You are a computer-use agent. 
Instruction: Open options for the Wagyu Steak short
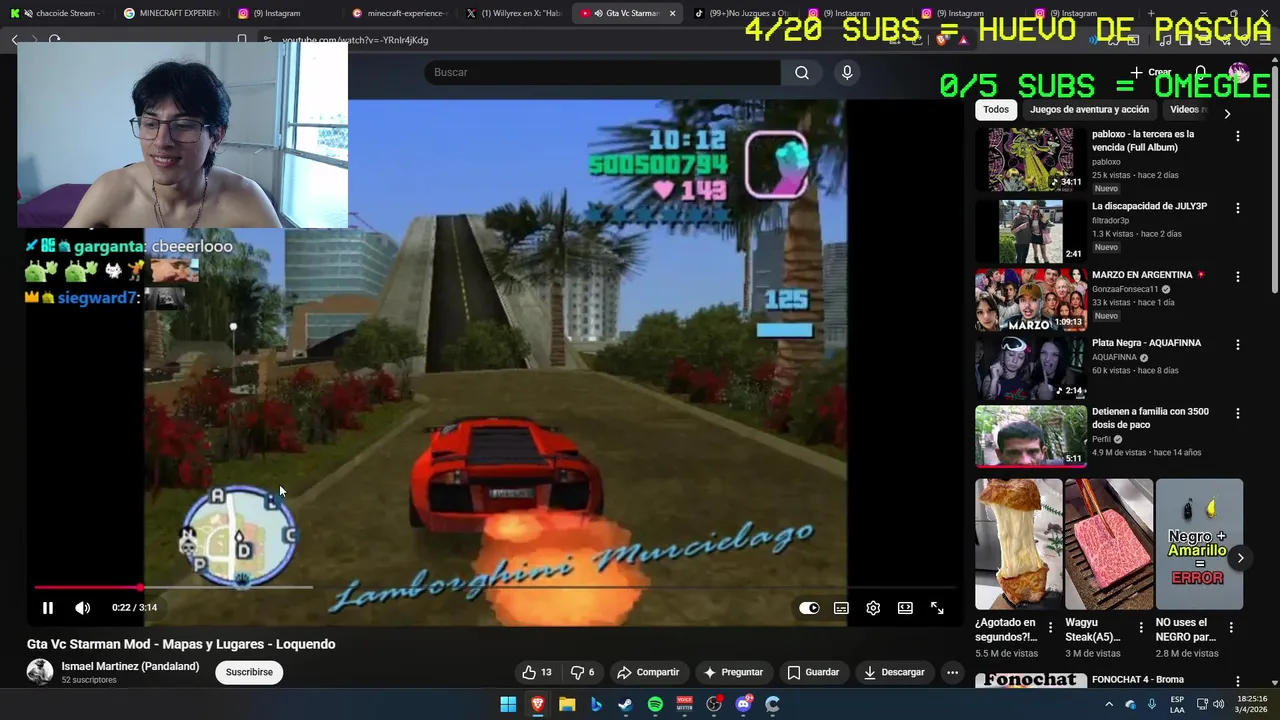(1141, 628)
